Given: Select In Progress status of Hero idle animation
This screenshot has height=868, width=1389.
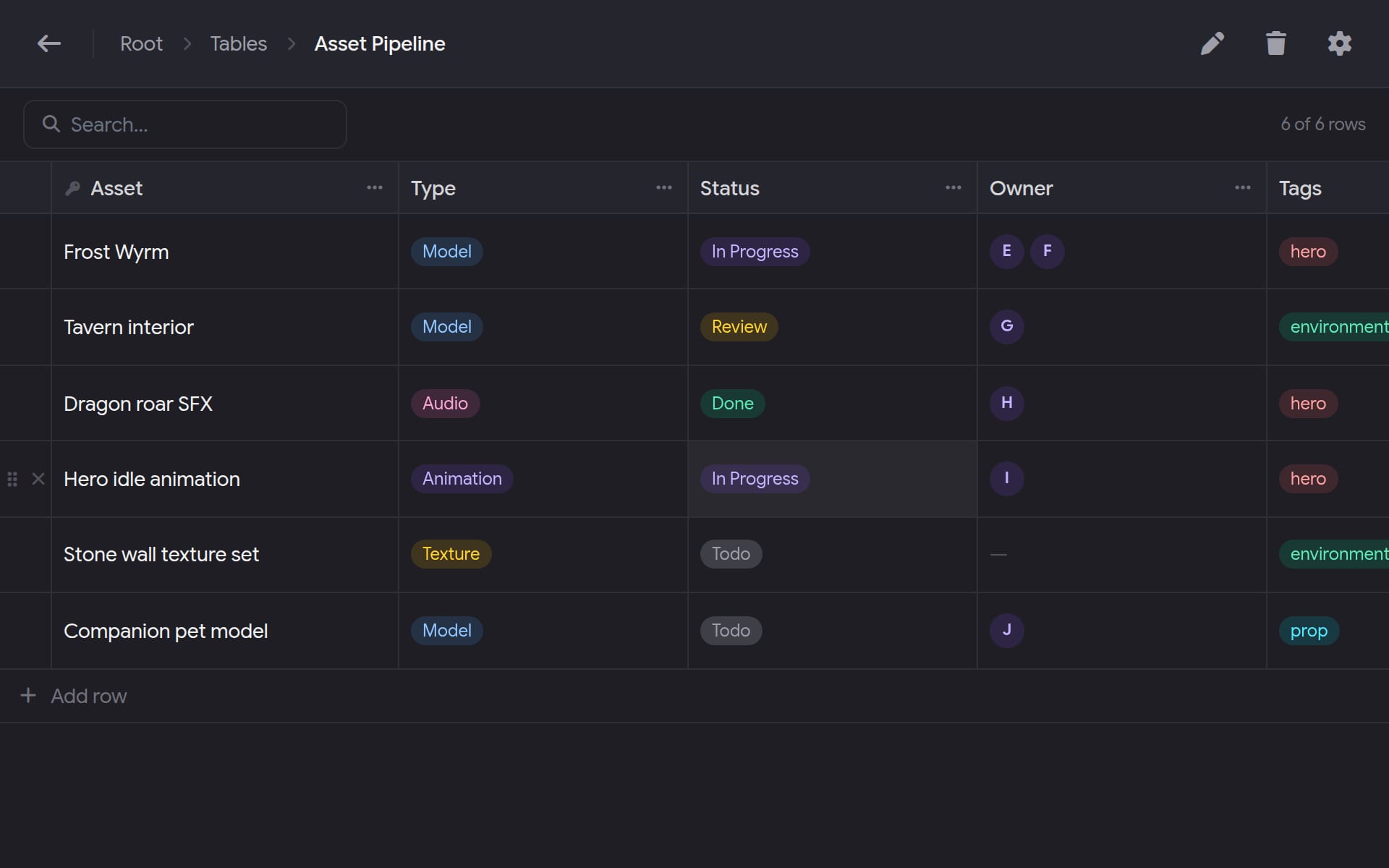Looking at the screenshot, I should (755, 479).
